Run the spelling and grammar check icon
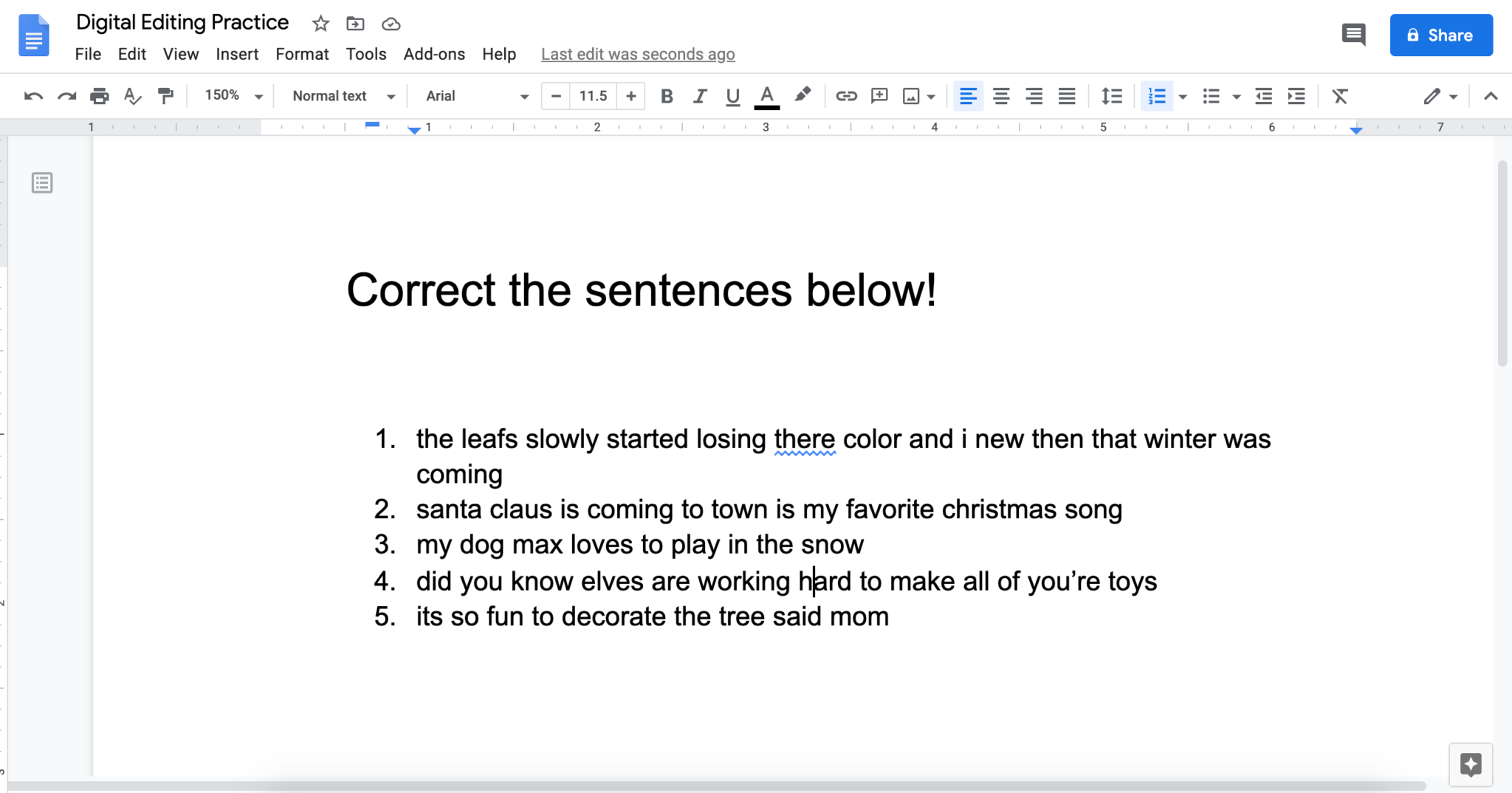Image resolution: width=1512 pixels, height=793 pixels. [132, 95]
